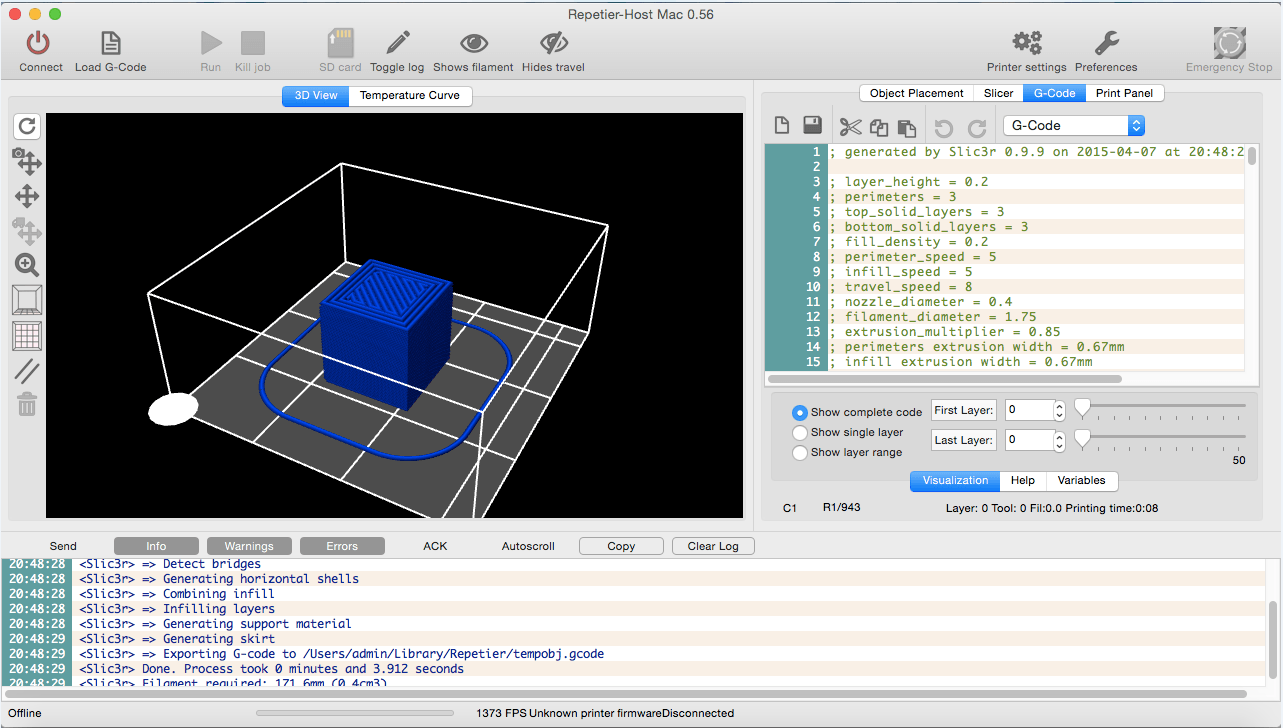Select Show complete code radio button

click(800, 412)
